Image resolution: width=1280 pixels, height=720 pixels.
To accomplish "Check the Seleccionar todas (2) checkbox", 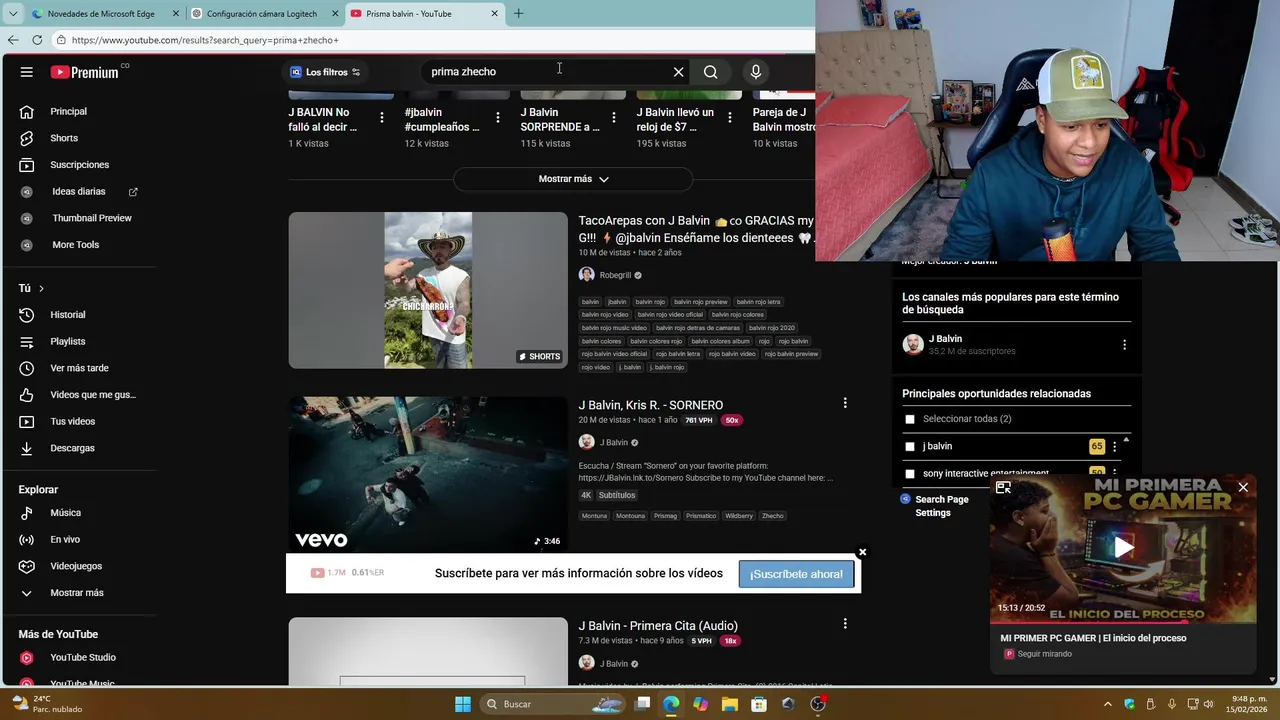I will [909, 419].
